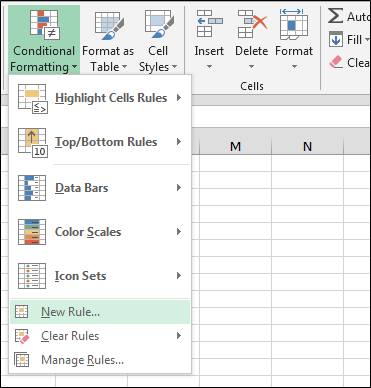Click the Clear eraser icon
Image resolution: width=371 pixels, height=388 pixels.
[336, 62]
